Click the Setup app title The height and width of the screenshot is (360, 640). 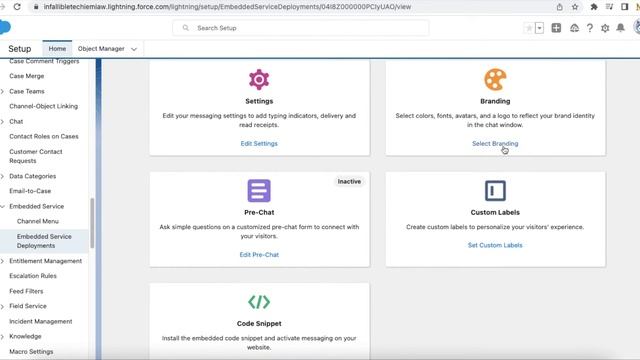[x=20, y=49]
